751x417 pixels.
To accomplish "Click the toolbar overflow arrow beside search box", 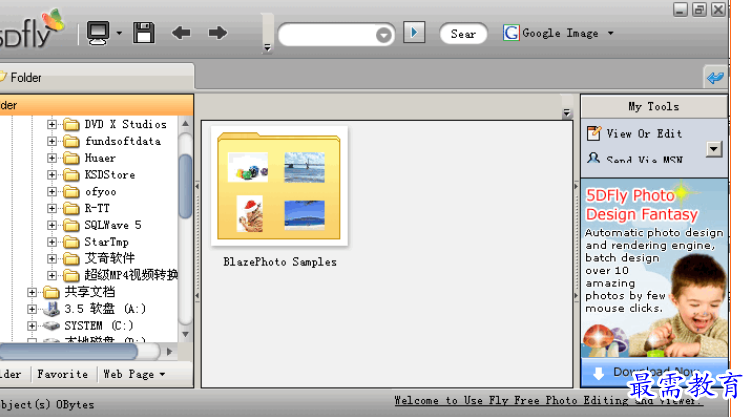I will click(267, 47).
